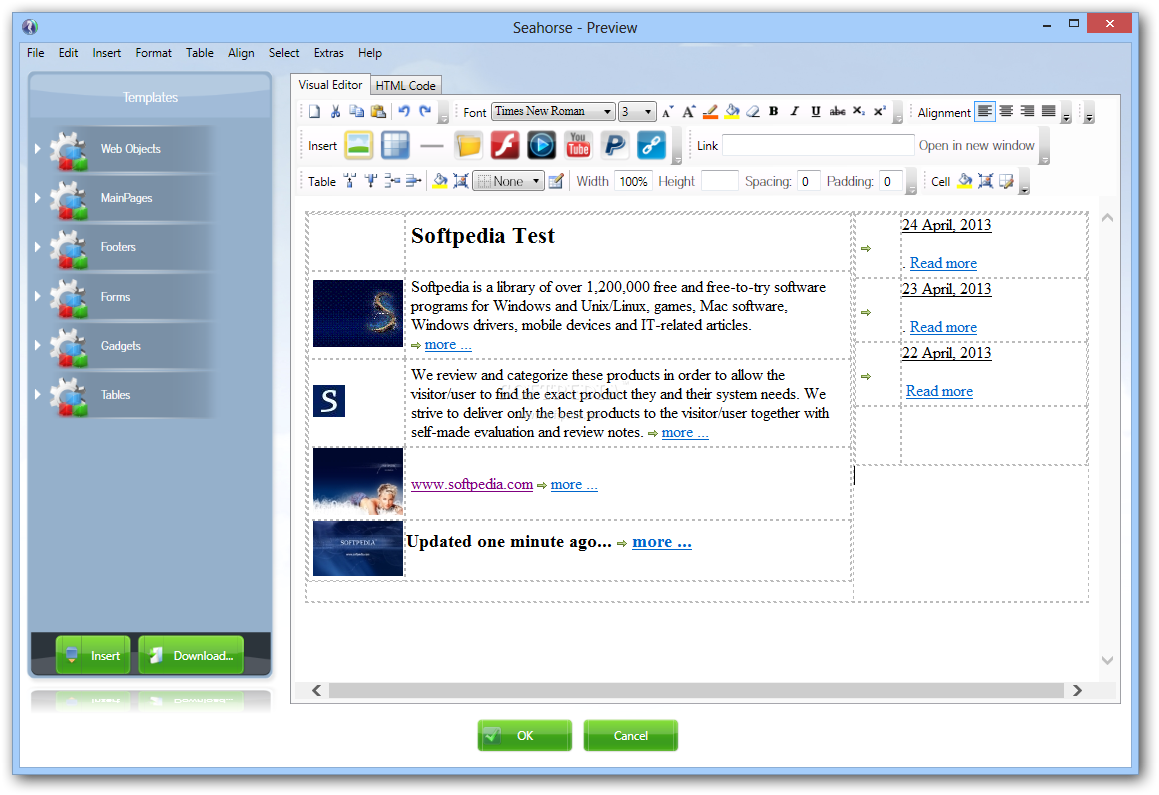
Task: Open the Extras menu
Action: pos(328,53)
